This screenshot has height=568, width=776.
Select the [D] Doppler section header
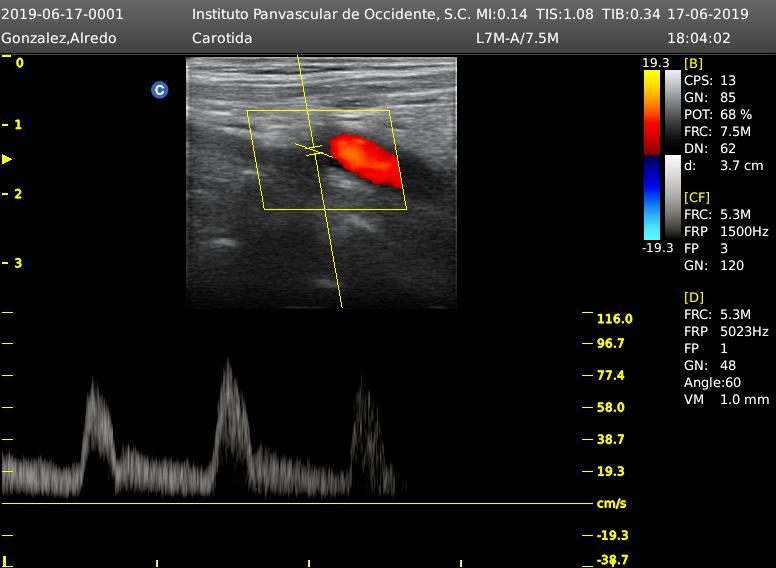point(693,297)
